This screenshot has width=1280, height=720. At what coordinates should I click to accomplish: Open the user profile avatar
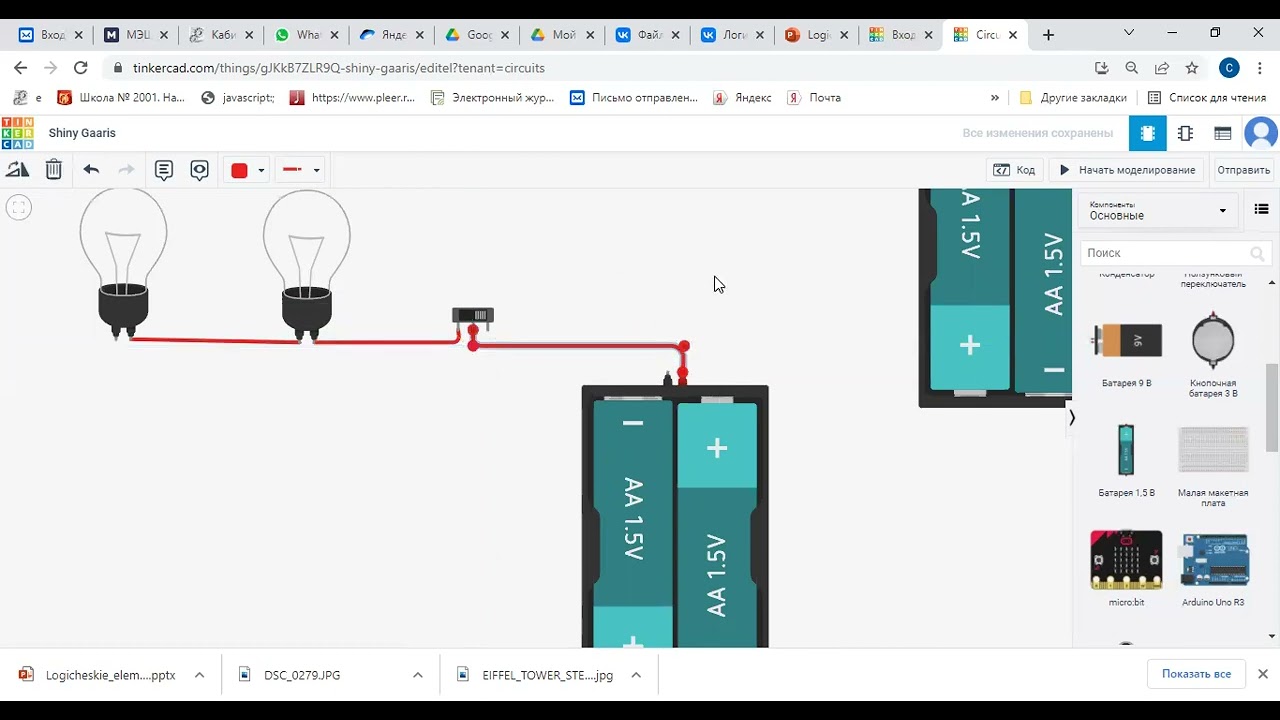coord(1261,133)
